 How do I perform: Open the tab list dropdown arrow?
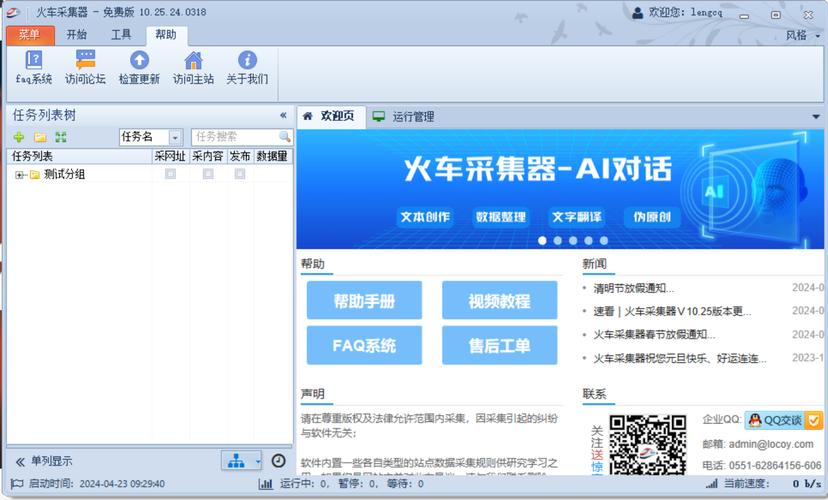[x=816, y=116]
